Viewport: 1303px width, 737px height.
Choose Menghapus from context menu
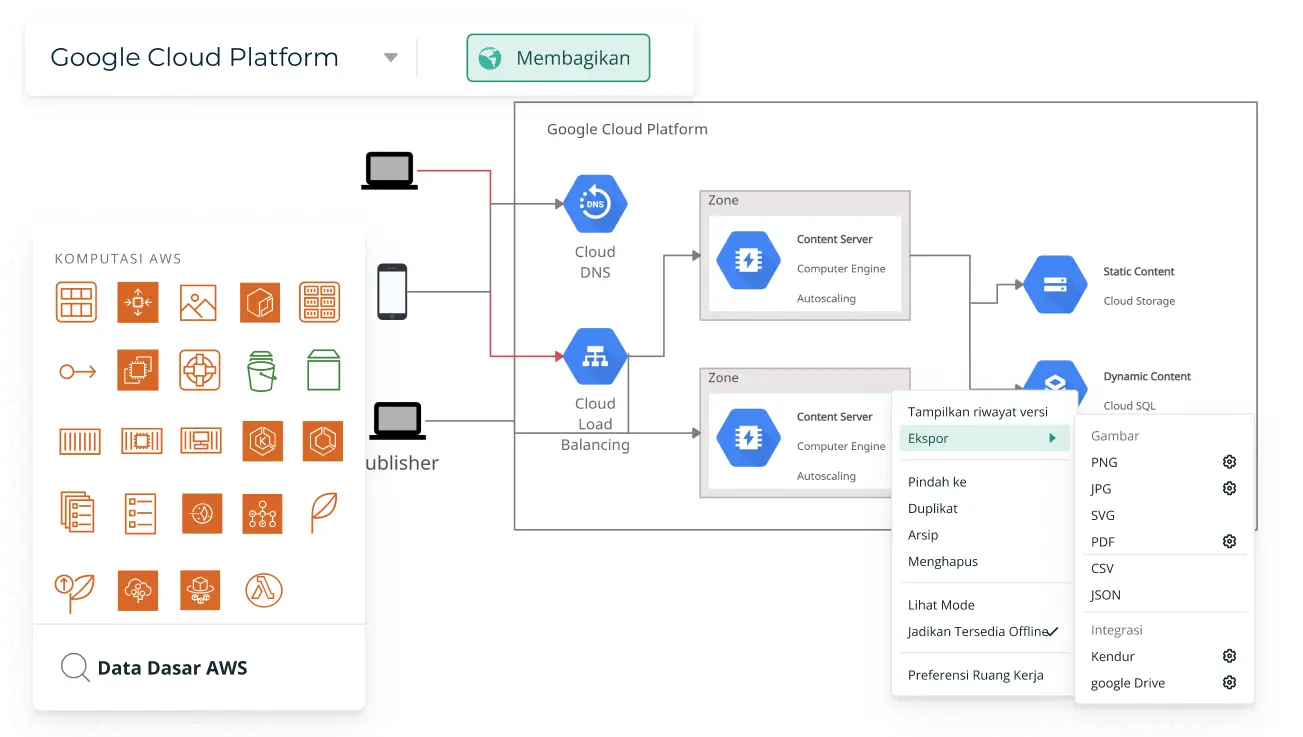pyautogui.click(x=943, y=561)
